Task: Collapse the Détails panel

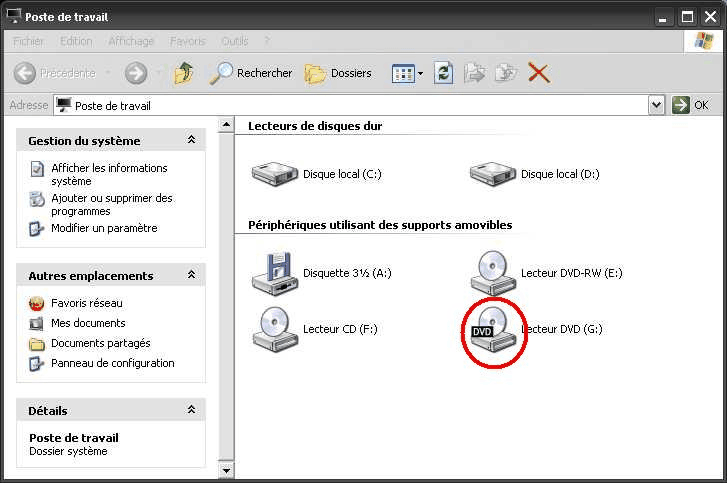Action: 191,409
